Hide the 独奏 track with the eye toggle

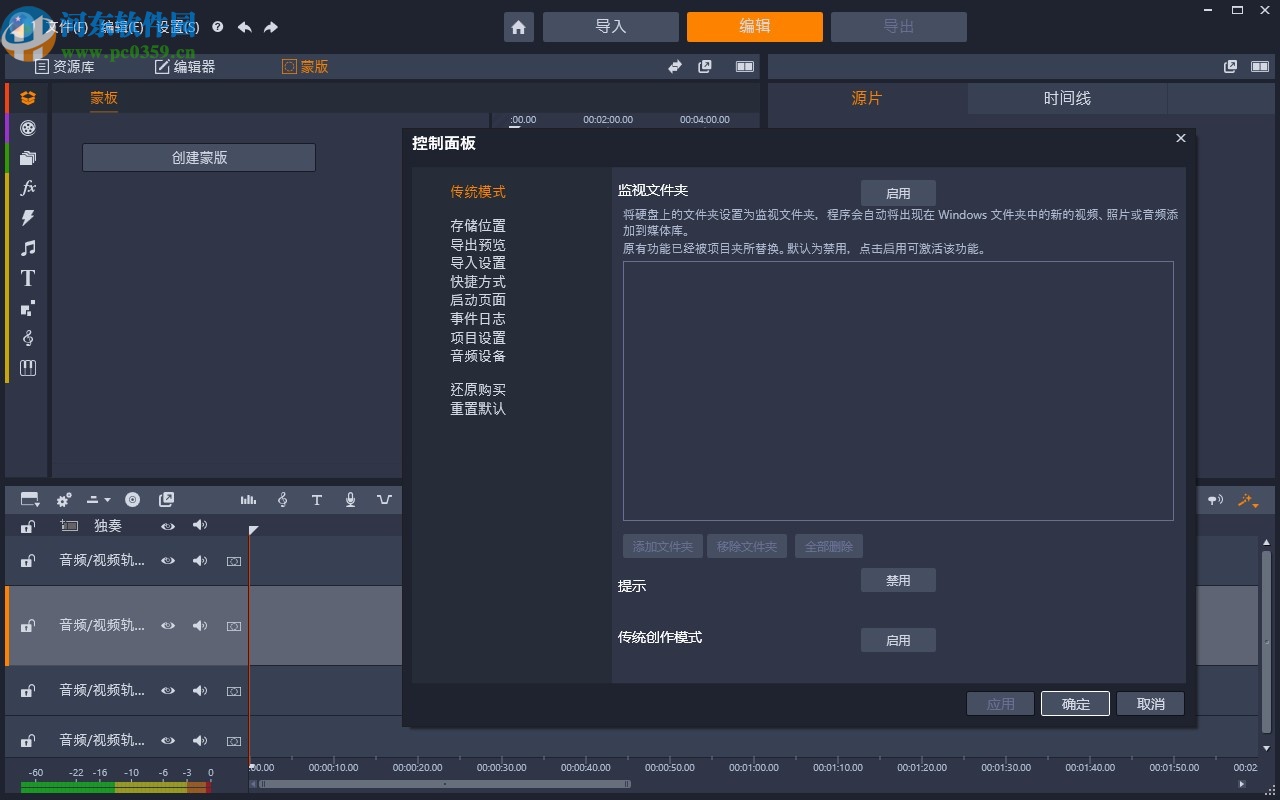(168, 526)
